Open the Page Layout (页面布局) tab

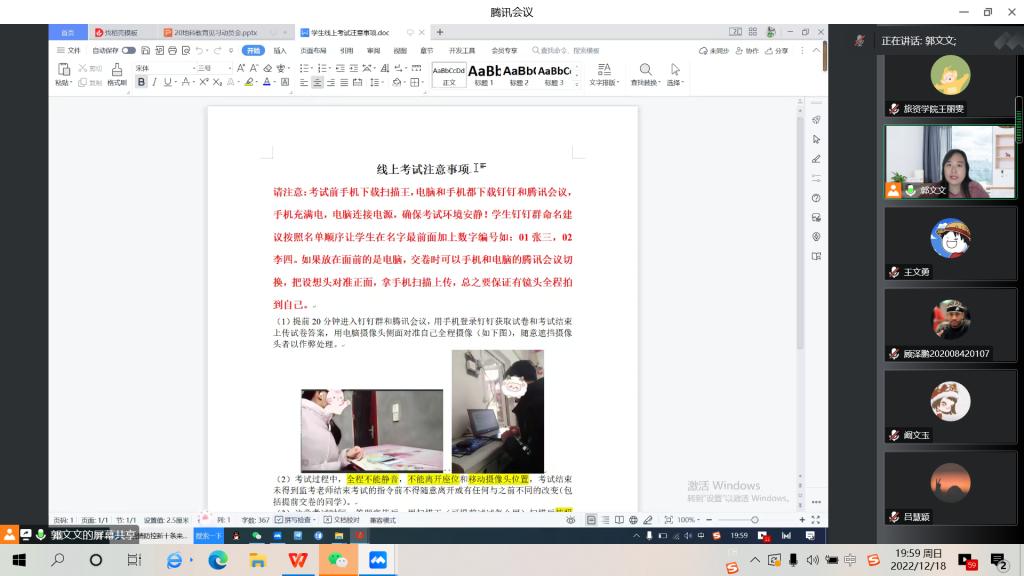point(313,50)
